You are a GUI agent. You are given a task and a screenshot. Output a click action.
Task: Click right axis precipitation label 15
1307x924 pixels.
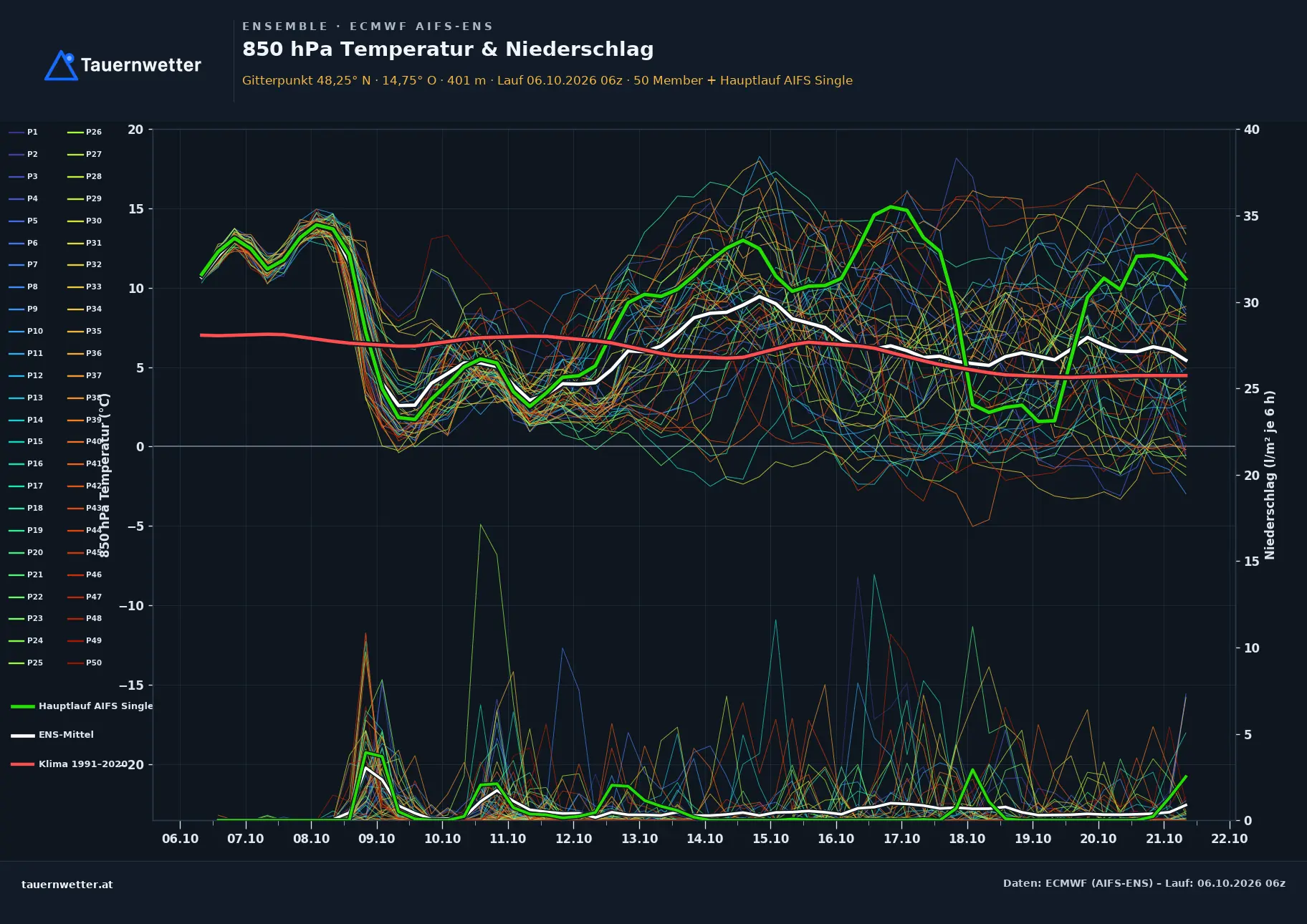[x=1252, y=562]
